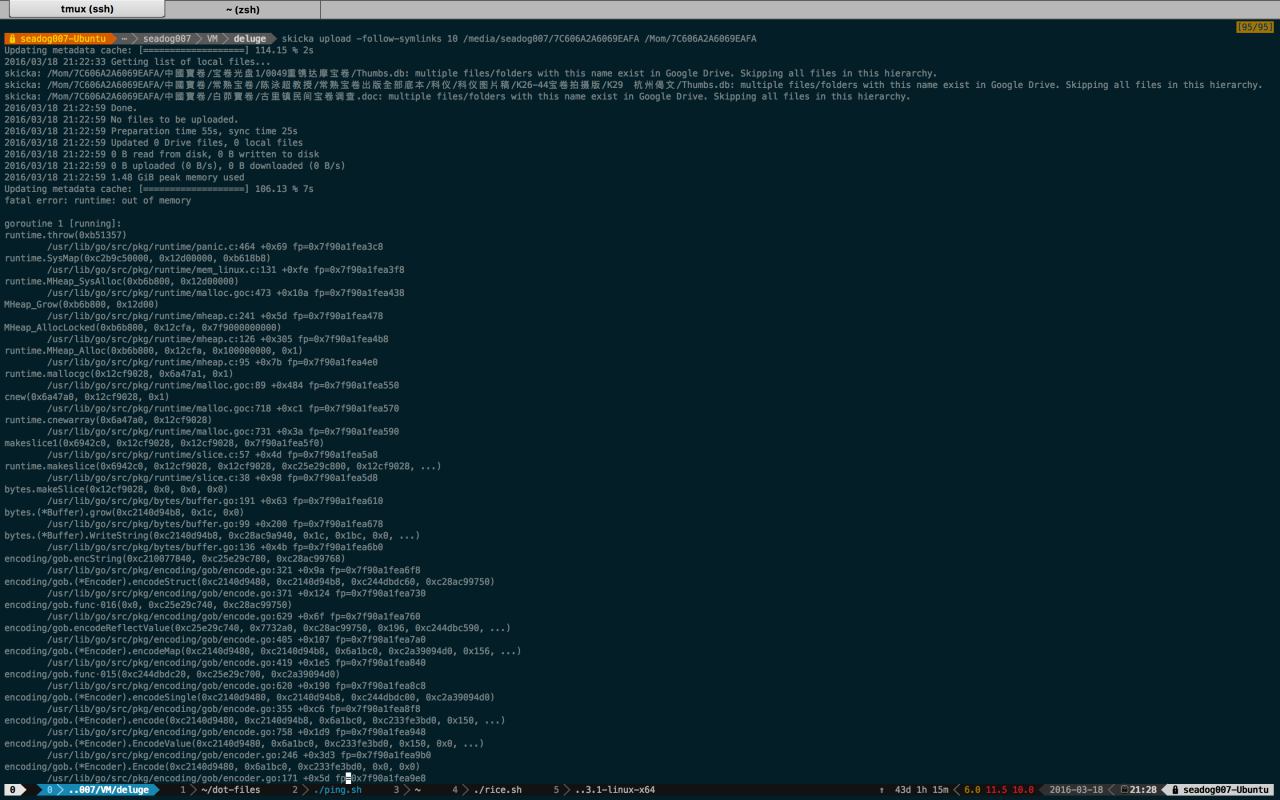Click the deluge path segment in prompt
The width and height of the screenshot is (1280, 800).
click(x=250, y=39)
